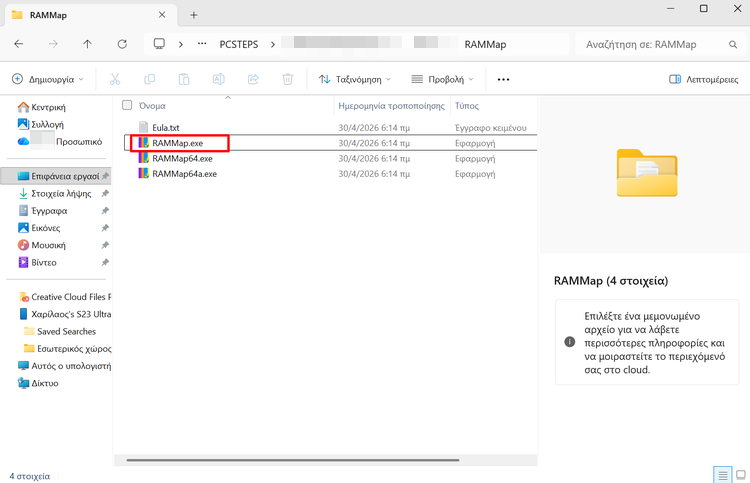Add a new tab

[194, 15]
